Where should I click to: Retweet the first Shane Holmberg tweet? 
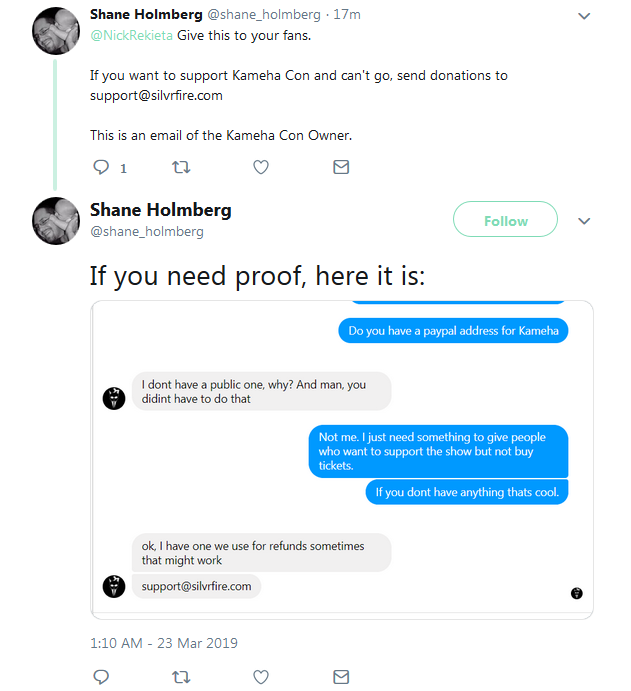[x=181, y=167]
